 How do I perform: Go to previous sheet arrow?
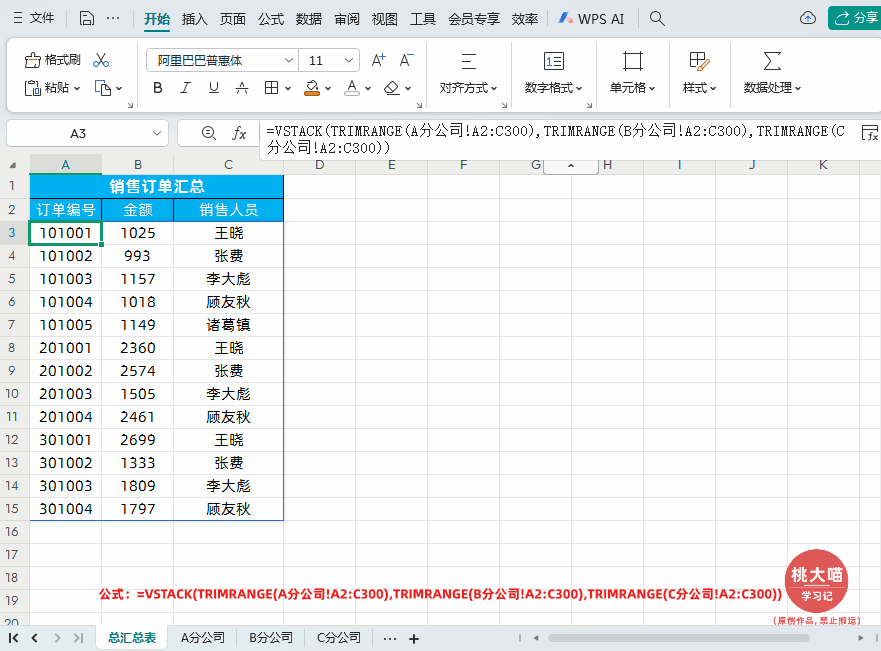(35, 638)
